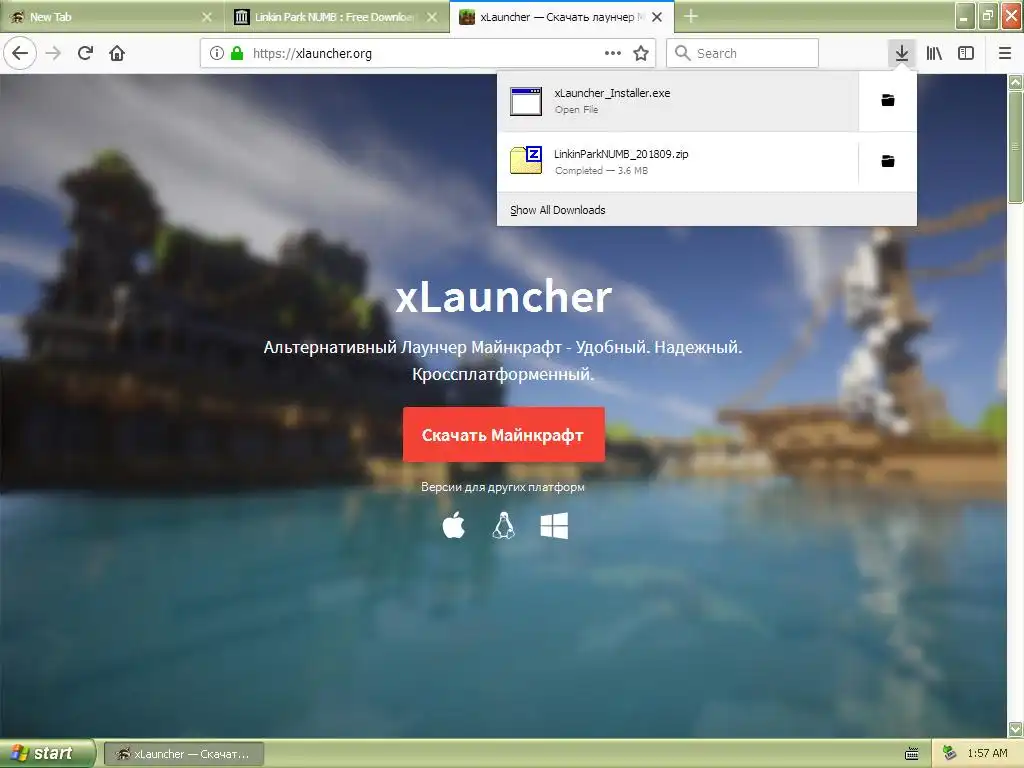Click the green padlock security icon
Image resolution: width=1024 pixels, height=768 pixels.
tap(237, 53)
